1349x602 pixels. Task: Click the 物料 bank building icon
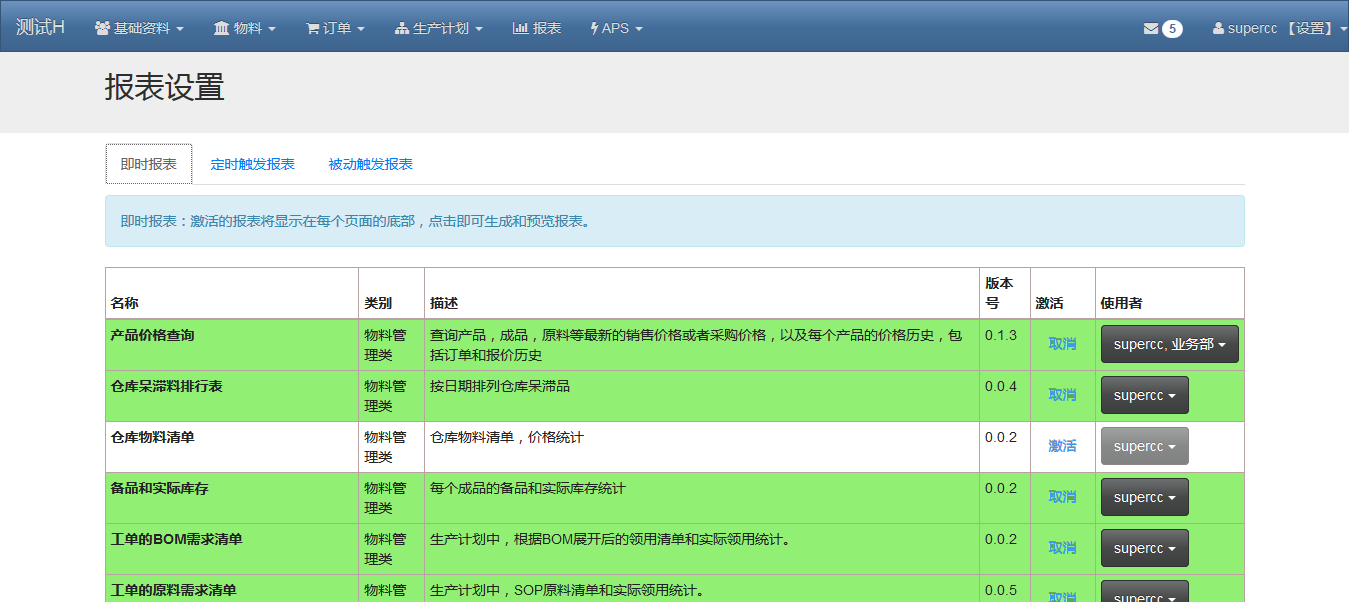coord(221,29)
